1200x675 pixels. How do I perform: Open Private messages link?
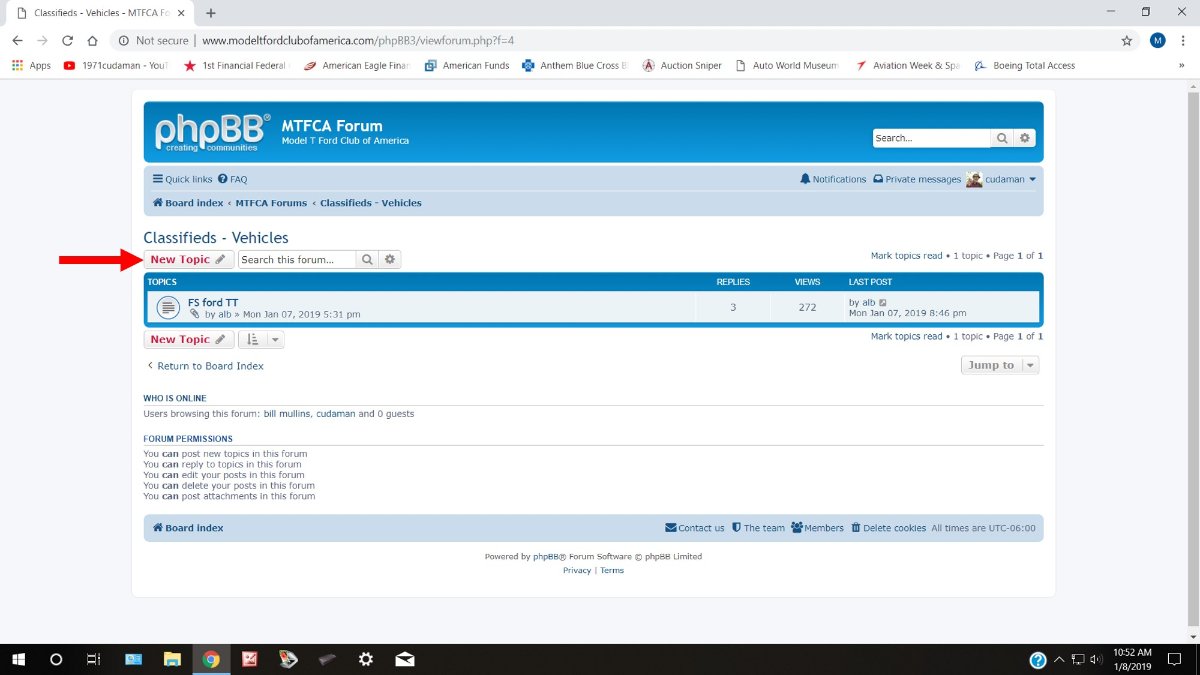pyautogui.click(x=917, y=179)
